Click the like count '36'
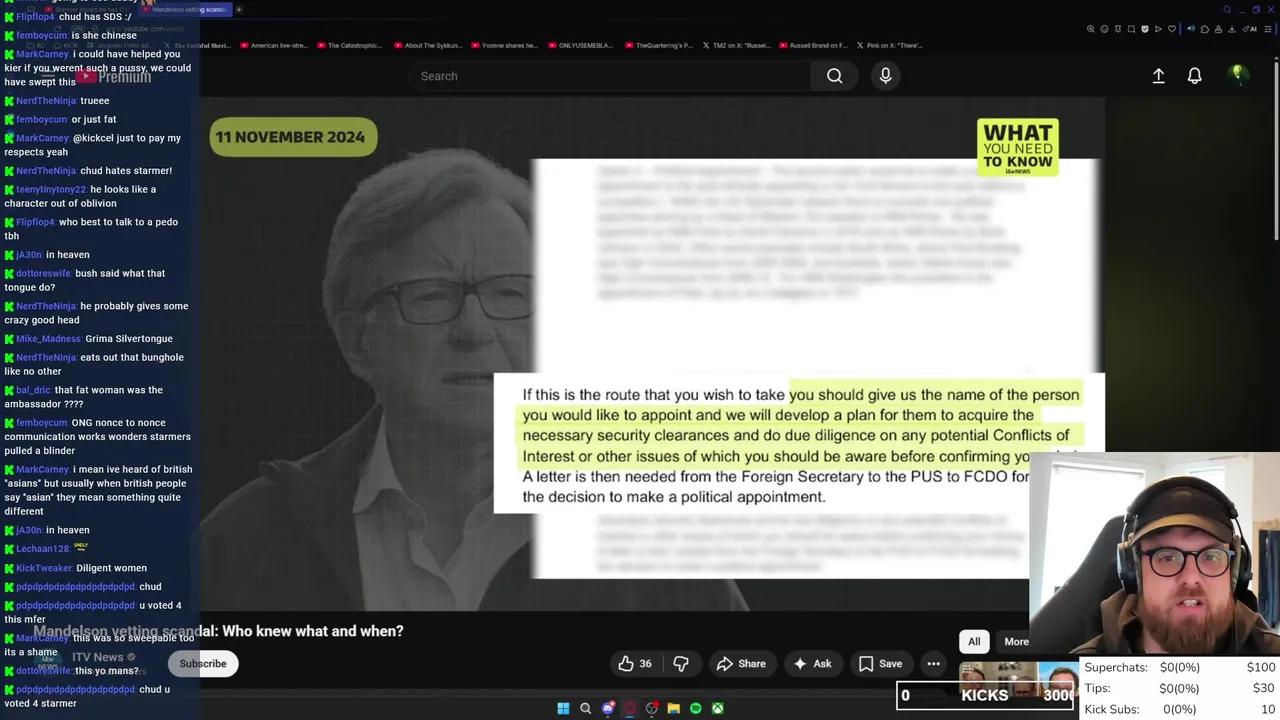Viewport: 1280px width, 720px height. tap(645, 664)
